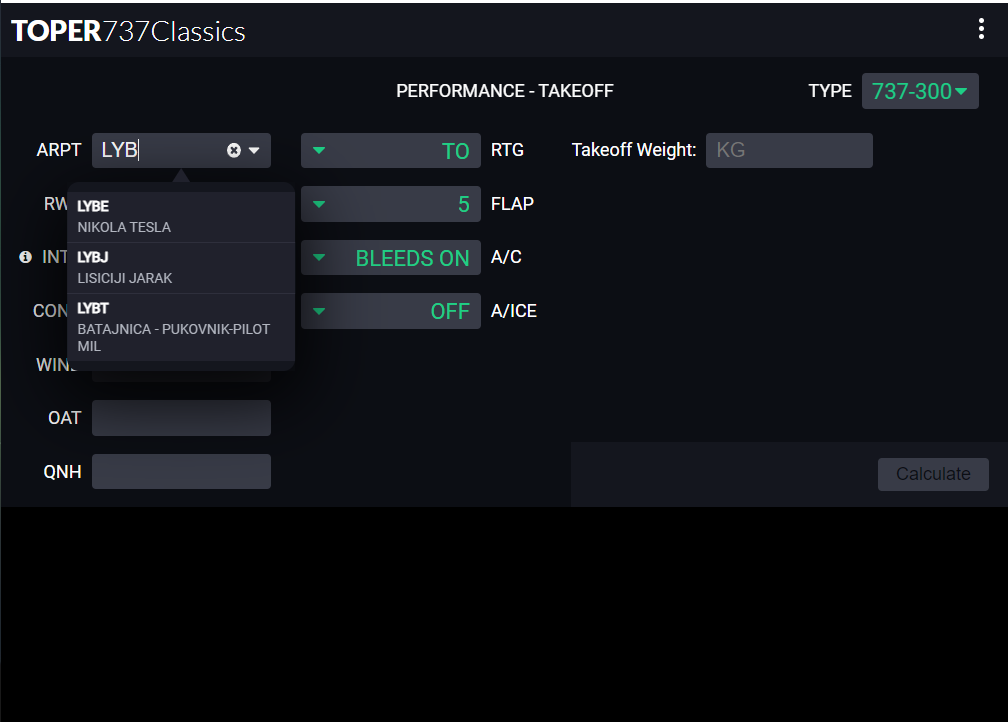Click the Takeoff Weight KG field

pyautogui.click(x=789, y=150)
